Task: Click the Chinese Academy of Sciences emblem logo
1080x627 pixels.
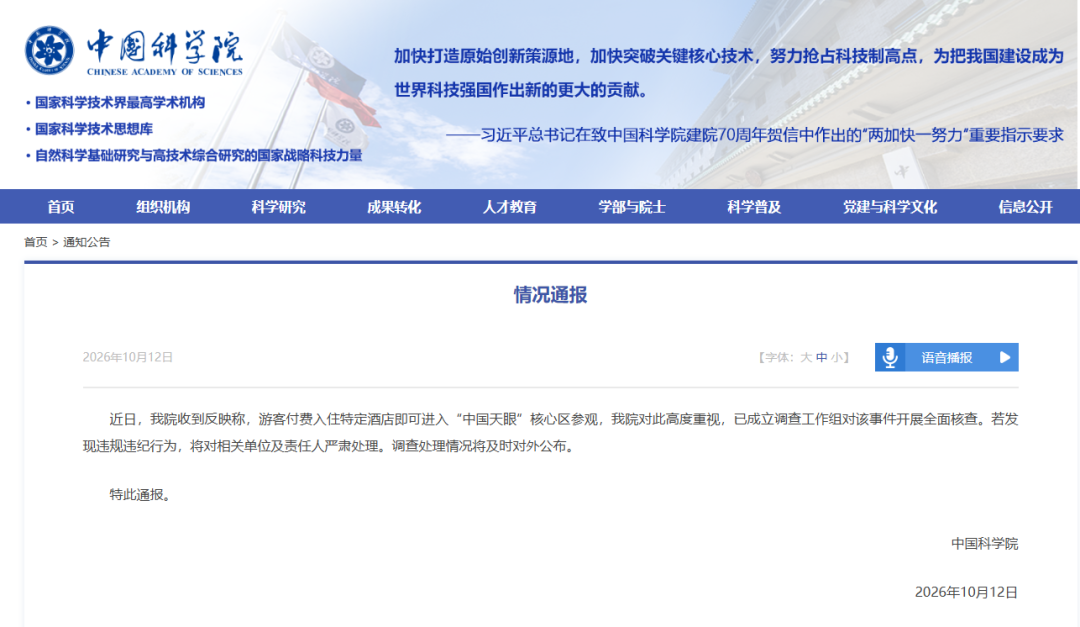Action: (49, 50)
